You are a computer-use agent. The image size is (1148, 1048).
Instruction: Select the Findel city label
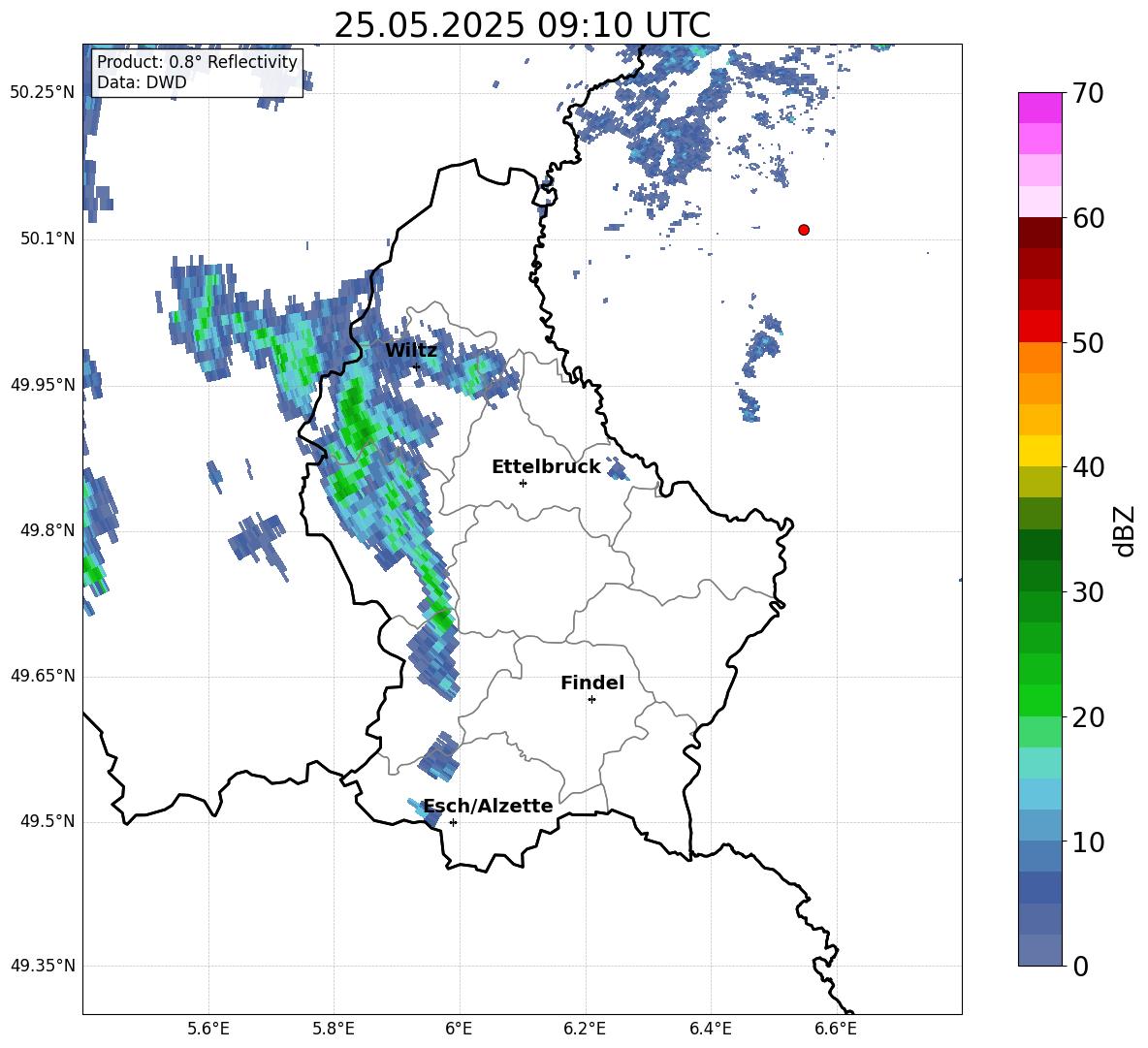[x=592, y=683]
